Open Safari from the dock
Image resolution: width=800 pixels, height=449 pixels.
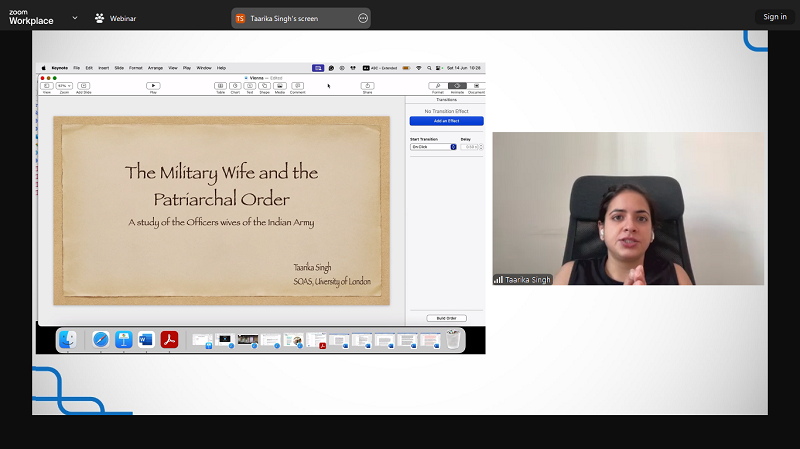(x=101, y=340)
